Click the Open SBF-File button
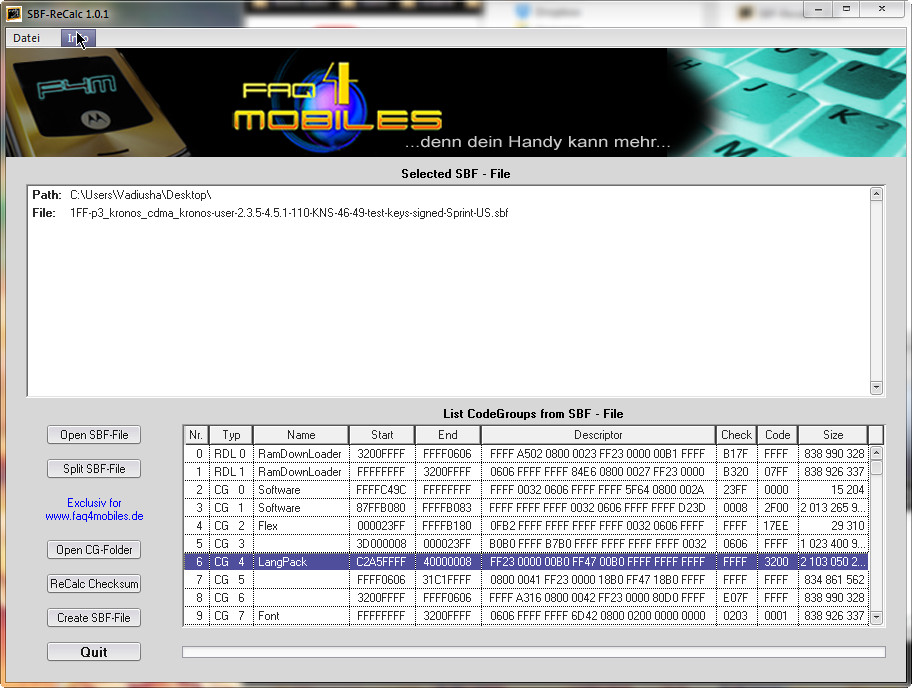Screen dimensions: 912x688 coord(94,435)
